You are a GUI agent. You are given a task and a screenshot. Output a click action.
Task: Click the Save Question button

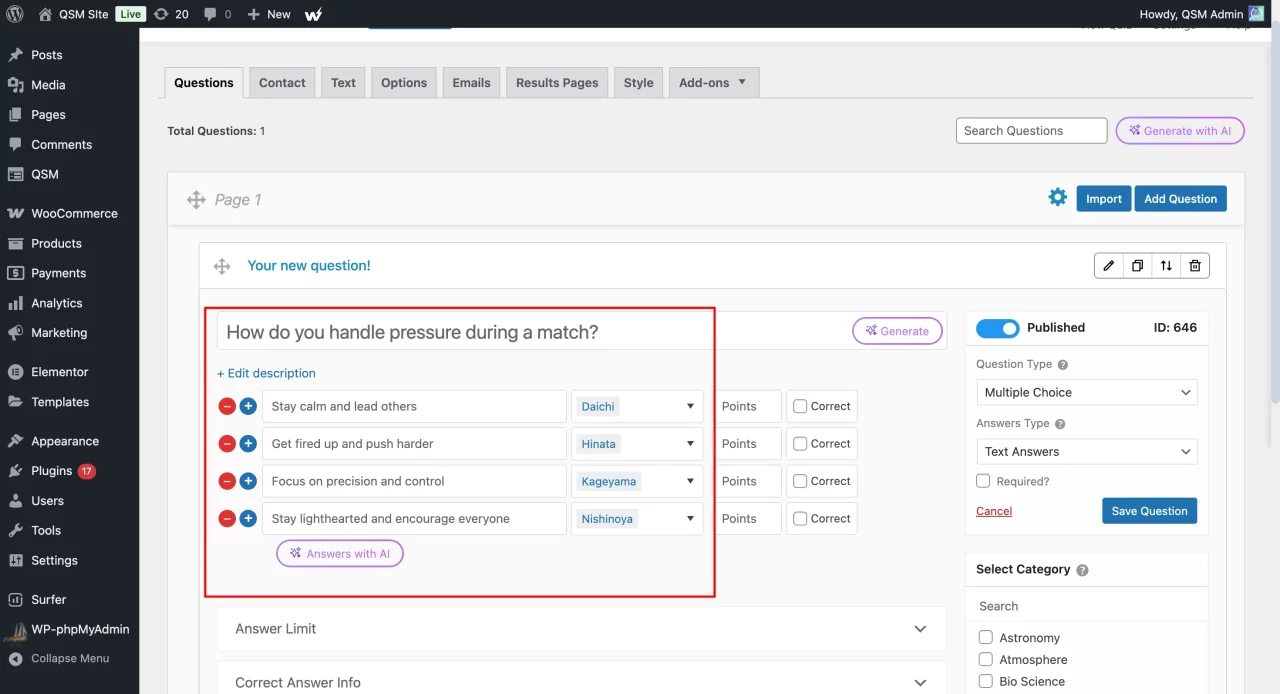(x=1149, y=511)
